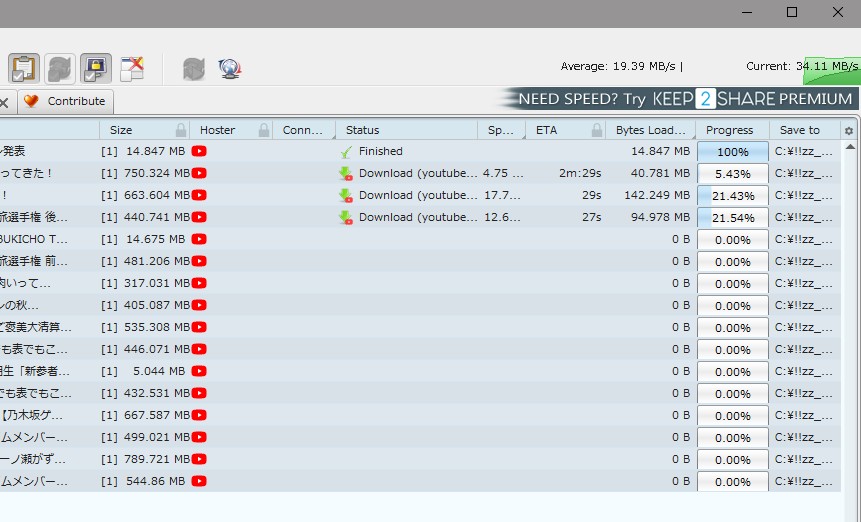Open the Contribute tab

(65, 102)
